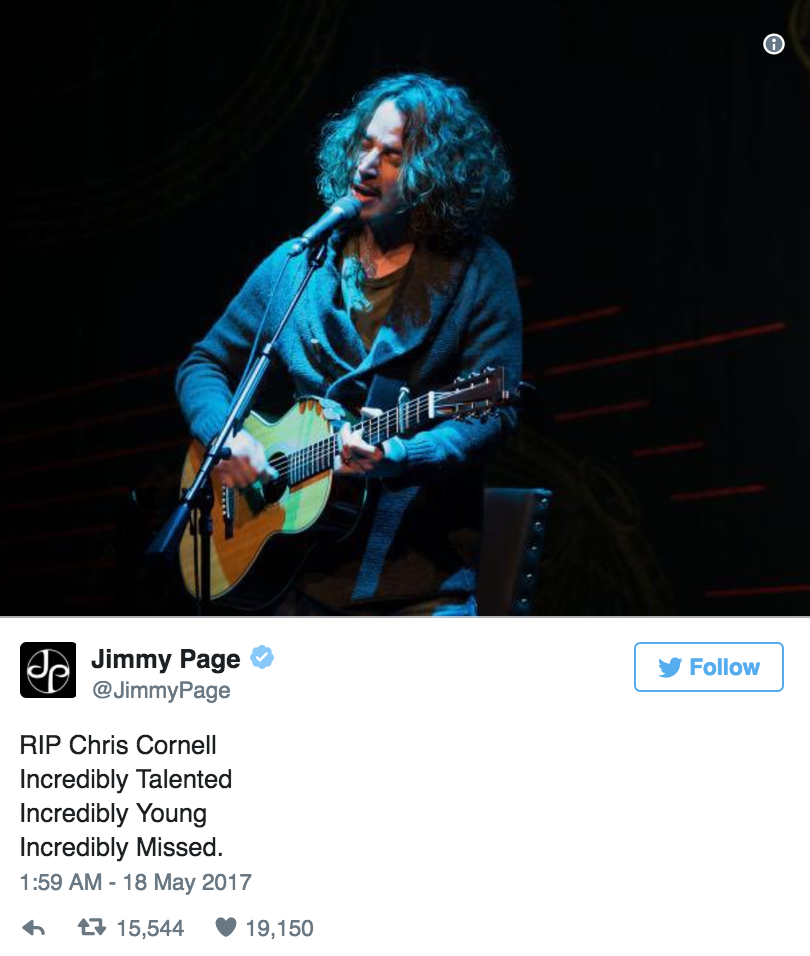Open the guitarist concert photo

[405, 308]
